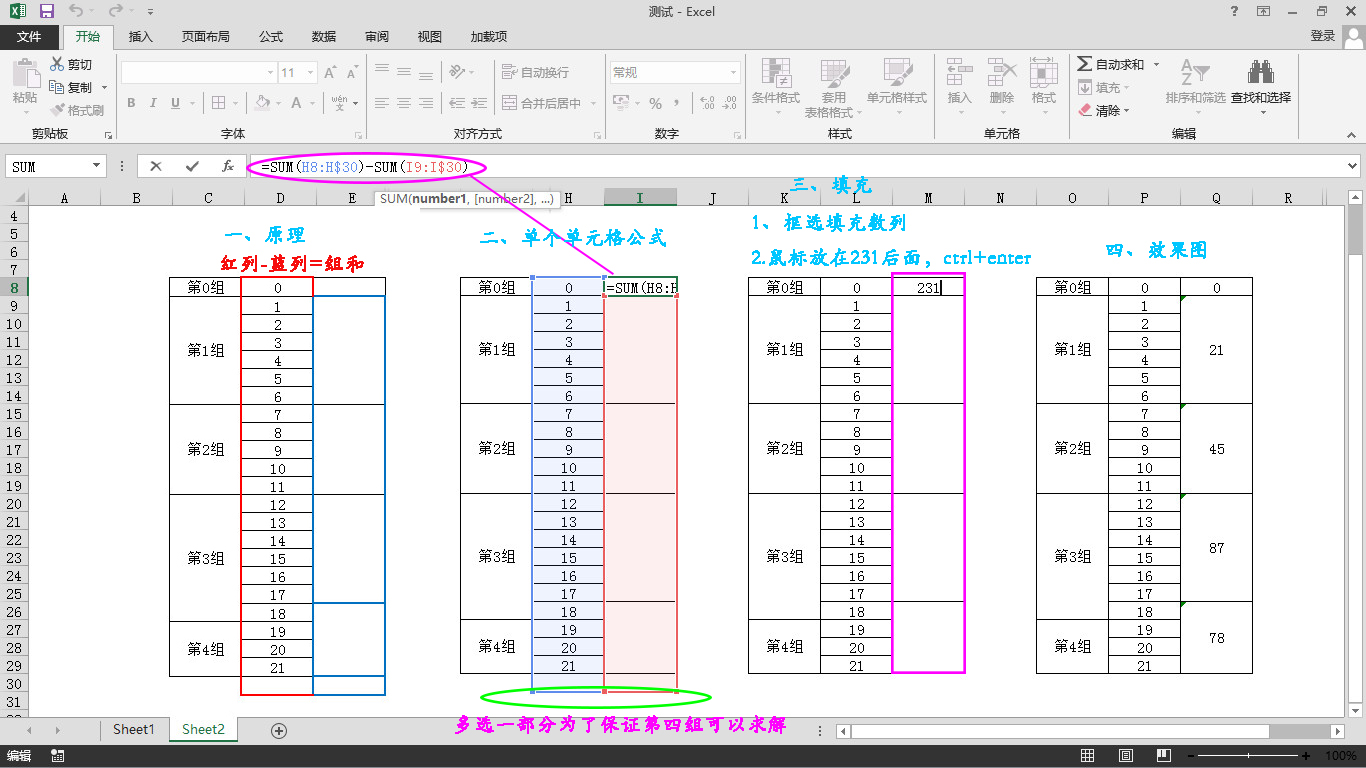Image resolution: width=1366 pixels, height=768 pixels.
Task: Click the Insert Function fx button
Action: pyautogui.click(x=228, y=167)
